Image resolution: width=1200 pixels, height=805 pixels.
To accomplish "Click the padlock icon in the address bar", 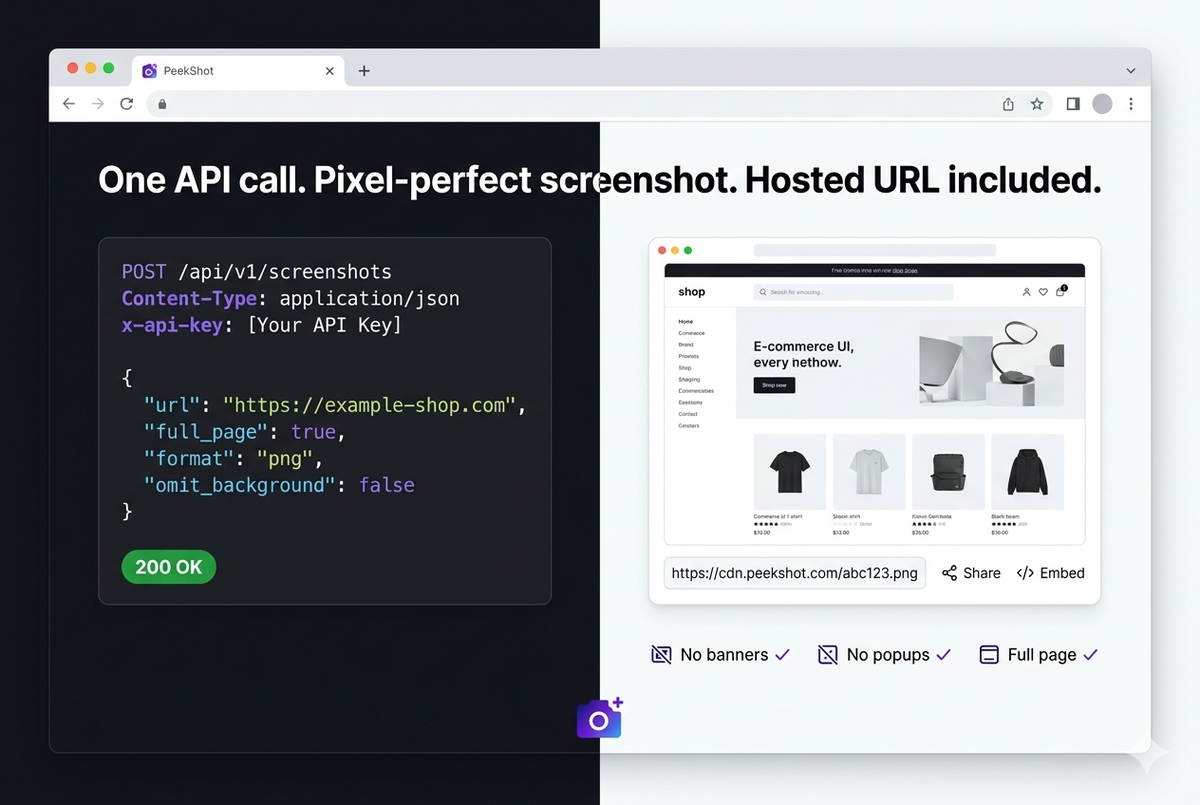I will 162,103.
